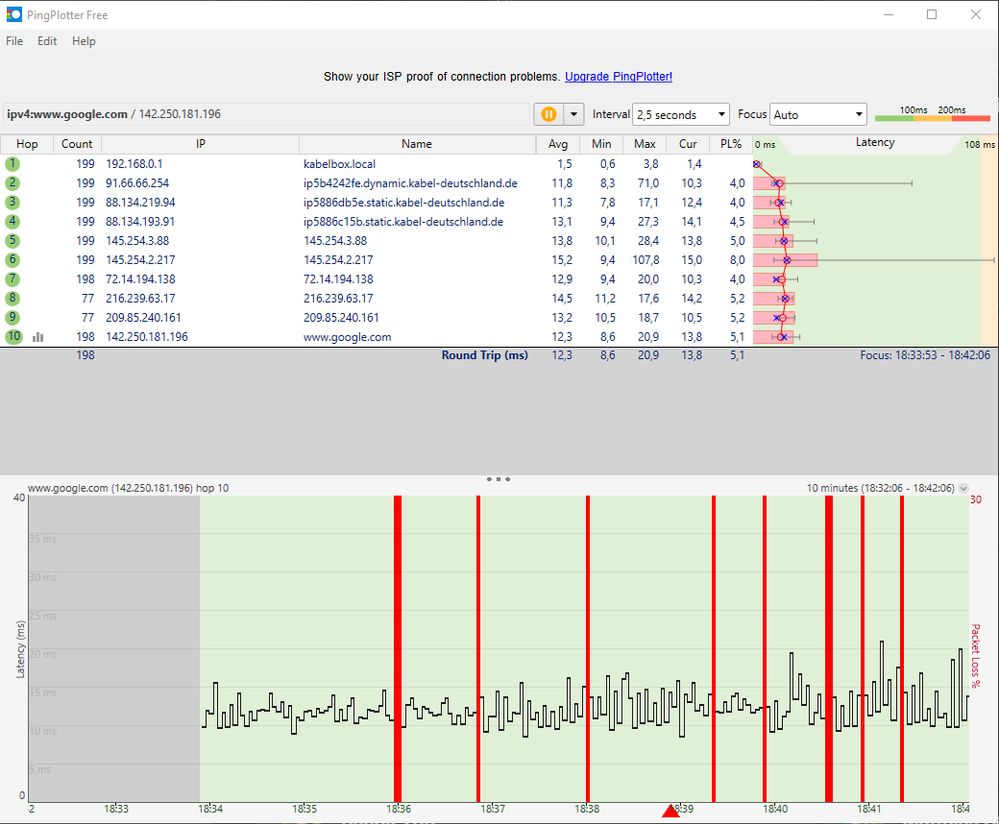Select the www.google.com name cell in hop 10
The image size is (999, 824).
347,337
